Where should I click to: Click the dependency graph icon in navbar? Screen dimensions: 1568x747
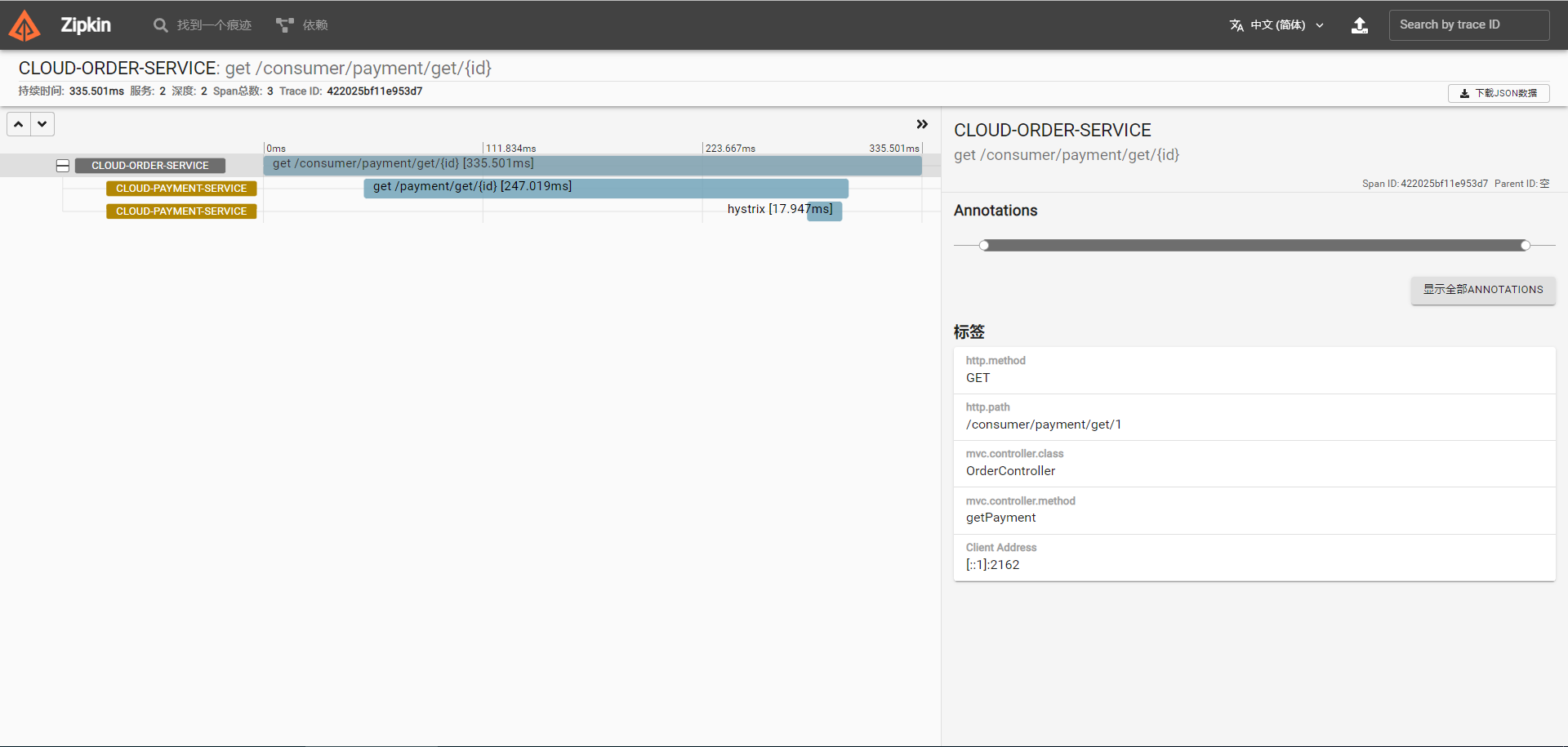(284, 25)
